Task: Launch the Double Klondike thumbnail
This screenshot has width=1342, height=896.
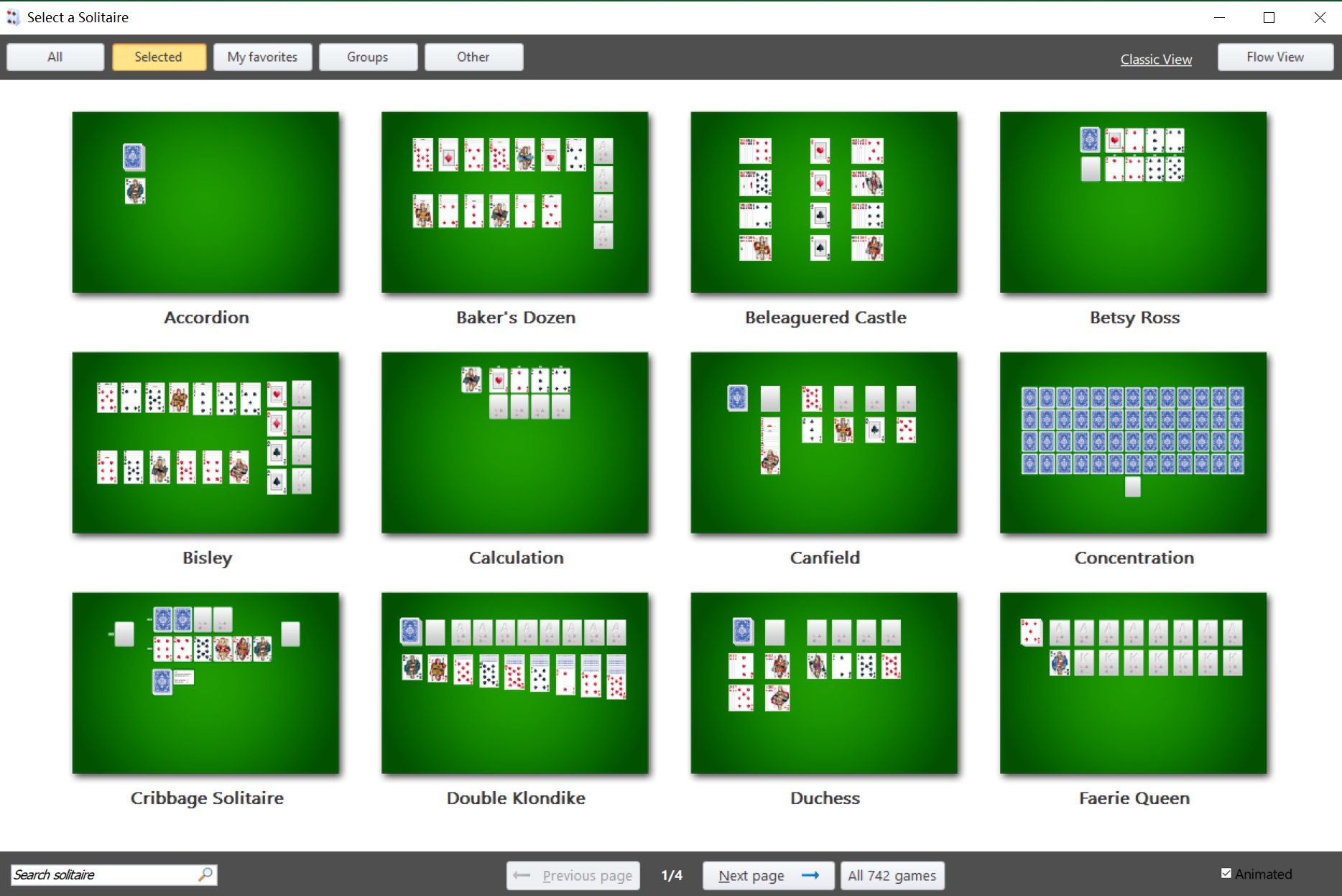Action: click(514, 683)
